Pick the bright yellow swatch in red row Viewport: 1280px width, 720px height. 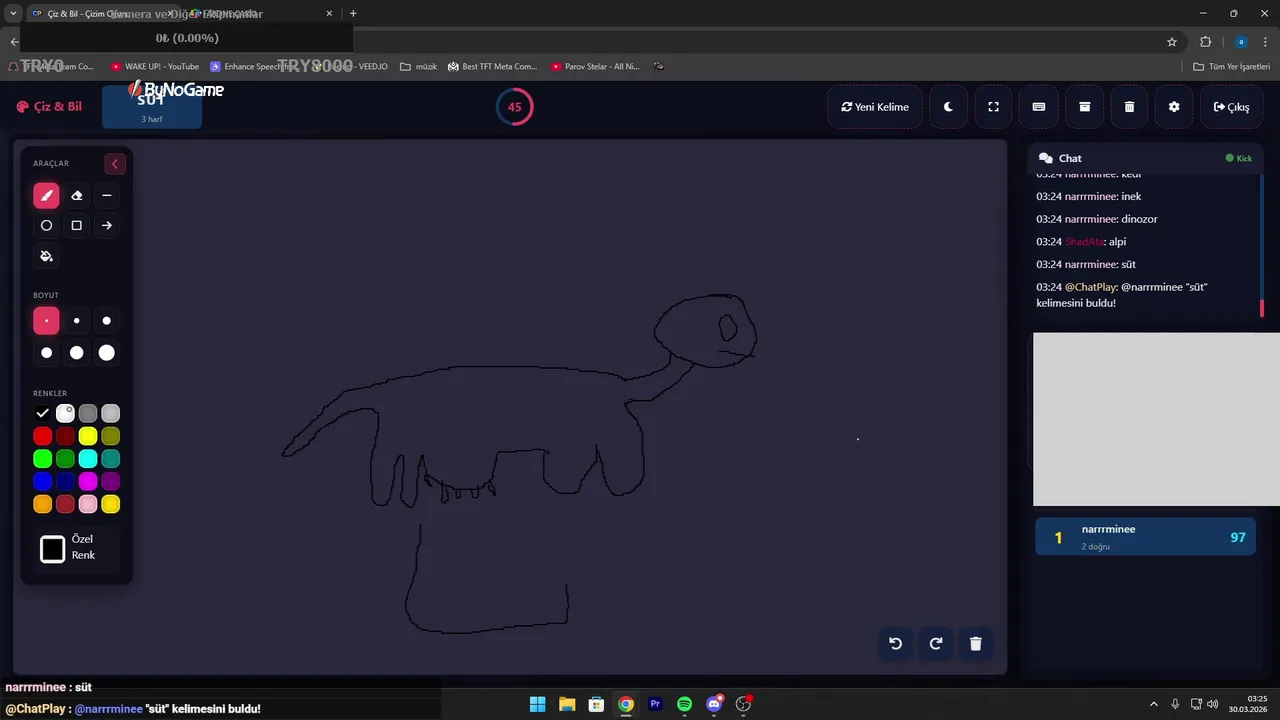[x=88, y=436]
